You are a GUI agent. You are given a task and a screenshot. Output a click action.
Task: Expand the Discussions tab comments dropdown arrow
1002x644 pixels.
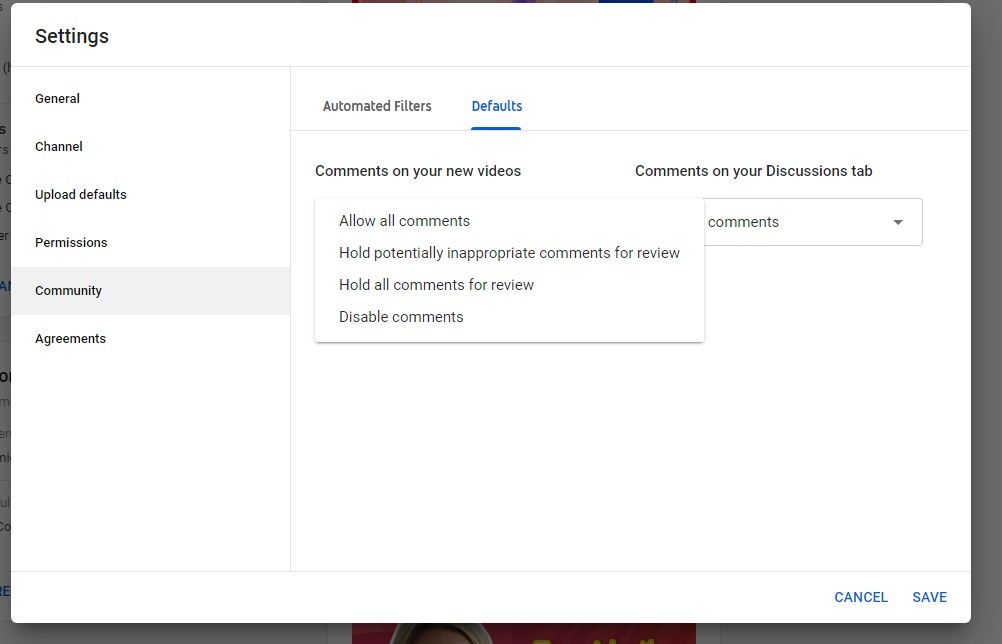click(x=898, y=222)
